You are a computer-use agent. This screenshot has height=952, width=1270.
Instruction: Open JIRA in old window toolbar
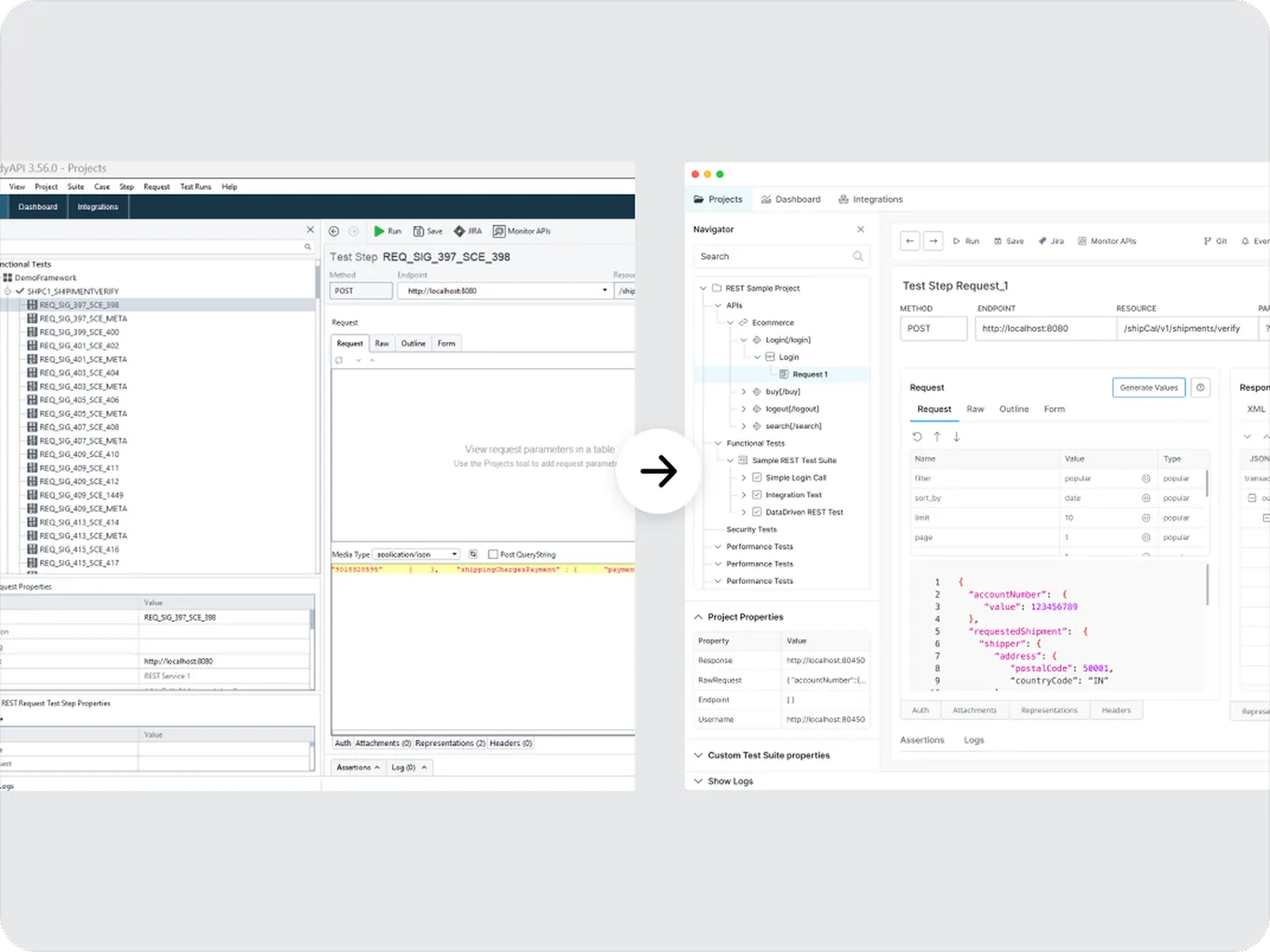[x=467, y=231]
